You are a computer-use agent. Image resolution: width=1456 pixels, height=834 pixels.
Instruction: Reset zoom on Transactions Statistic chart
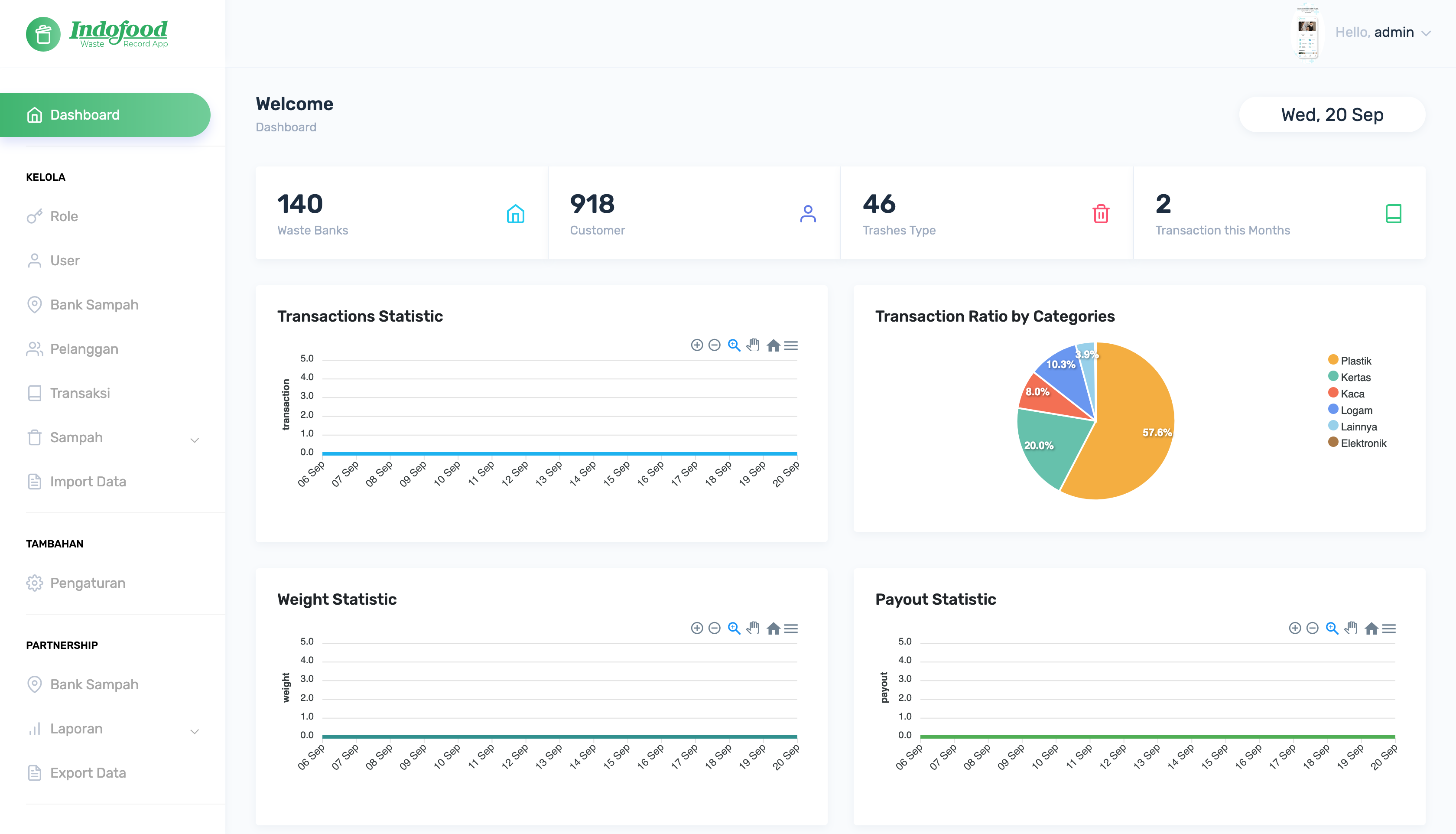[773, 345]
